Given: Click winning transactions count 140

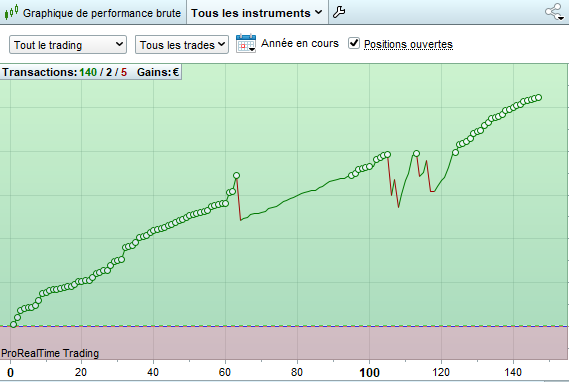Looking at the screenshot, I should (88, 72).
